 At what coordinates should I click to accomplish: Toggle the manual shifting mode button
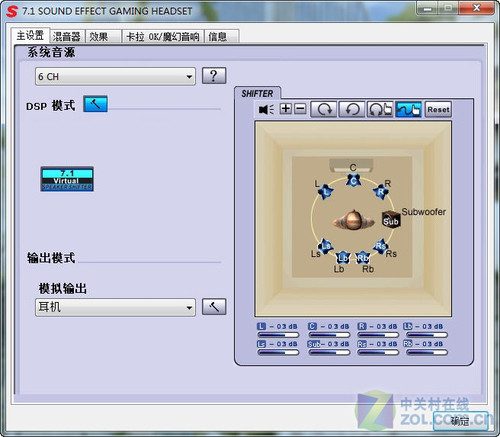(408, 109)
